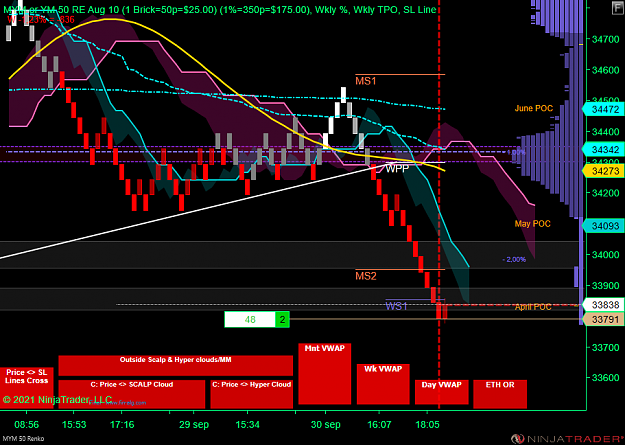Click the 34000 price axis label

pos(605,254)
